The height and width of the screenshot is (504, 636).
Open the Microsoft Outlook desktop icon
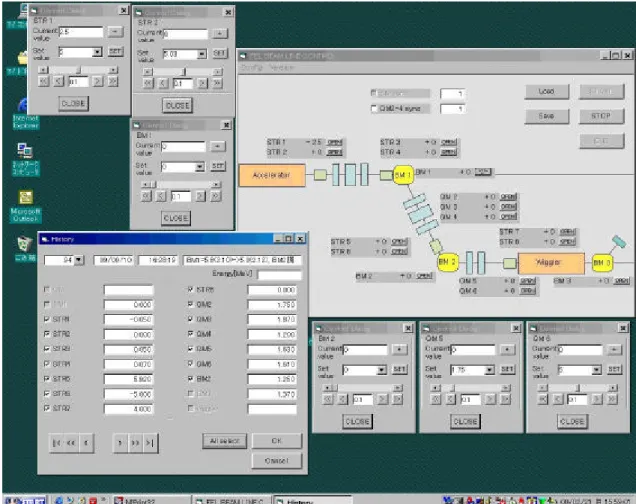point(25,206)
